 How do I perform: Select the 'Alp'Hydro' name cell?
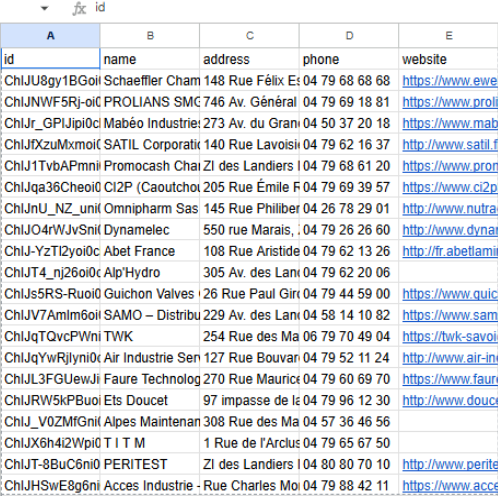click(150, 272)
